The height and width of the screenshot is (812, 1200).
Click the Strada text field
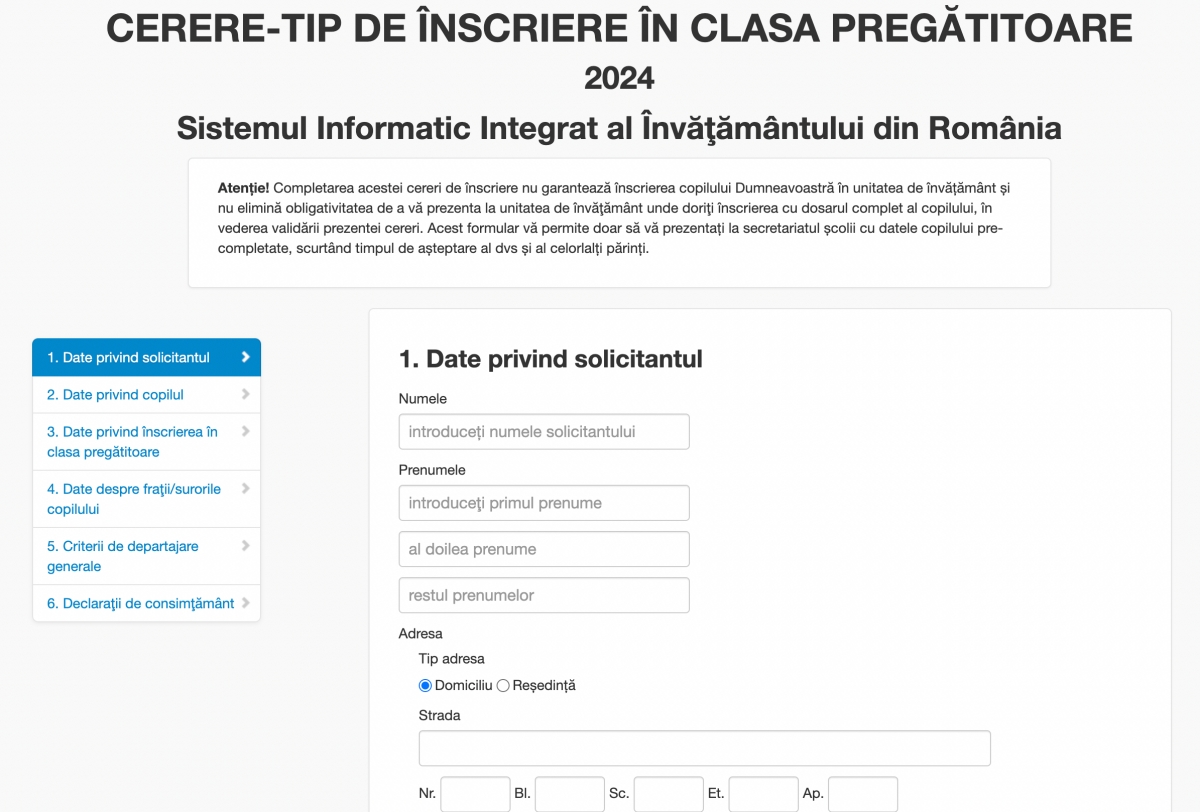click(x=705, y=748)
